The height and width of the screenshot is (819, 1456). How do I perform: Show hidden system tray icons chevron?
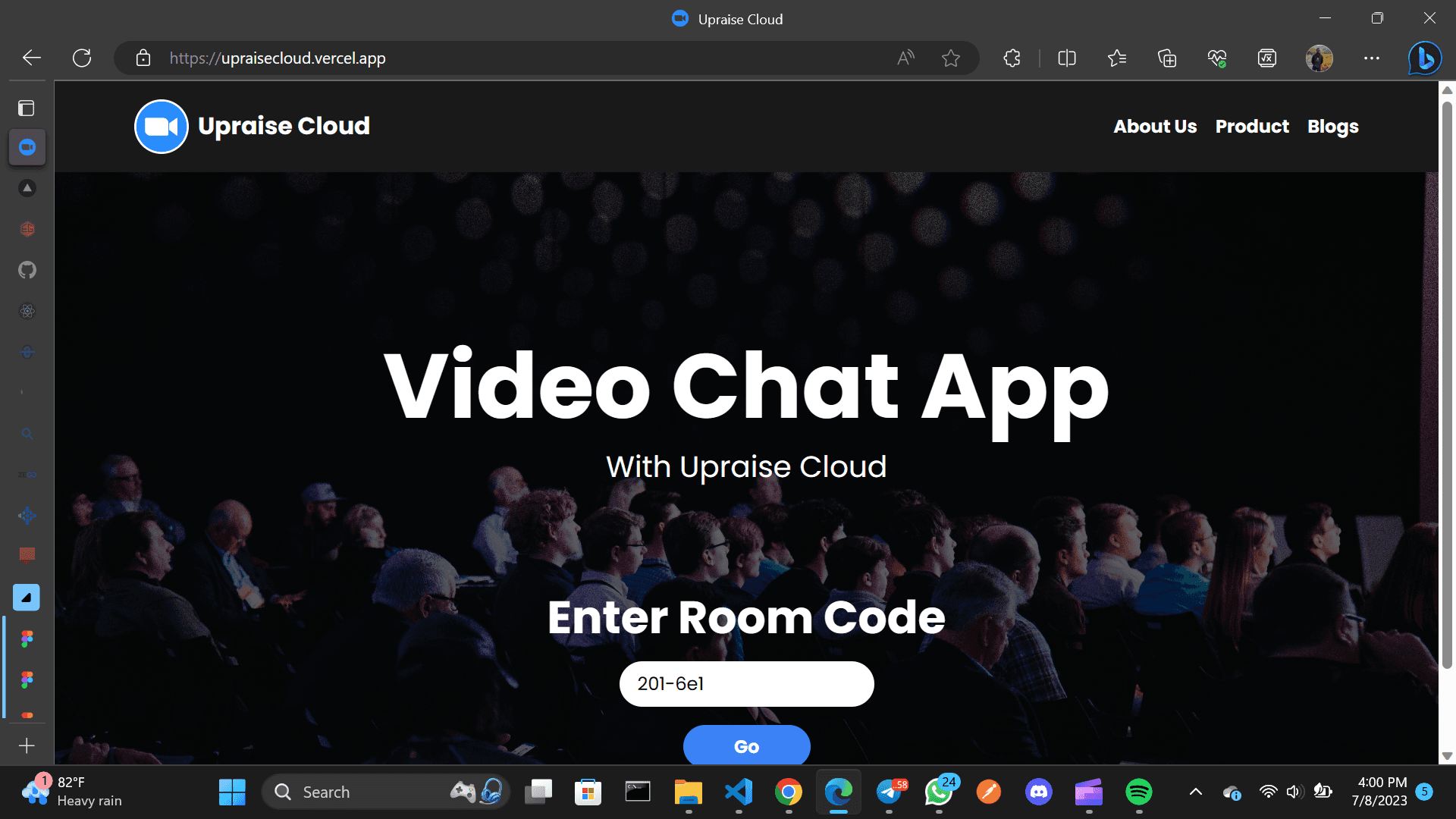1195,792
